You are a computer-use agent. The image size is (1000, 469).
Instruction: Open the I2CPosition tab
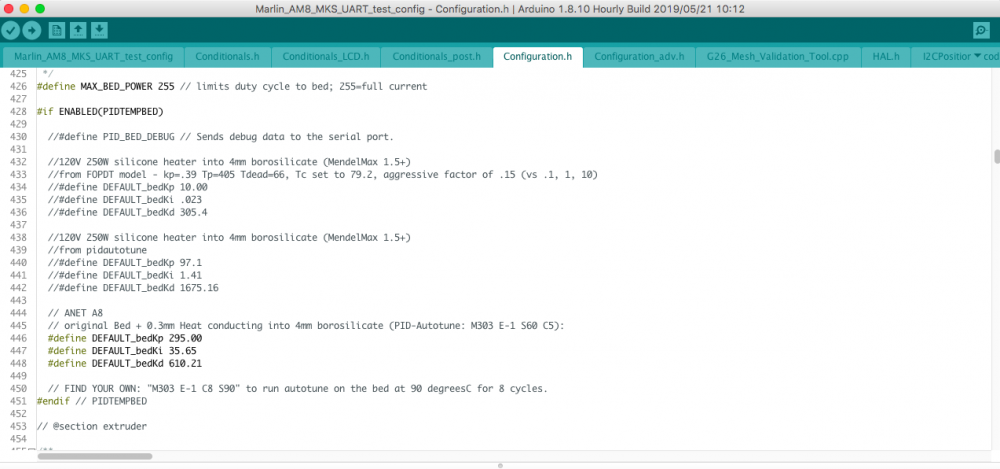(946, 56)
